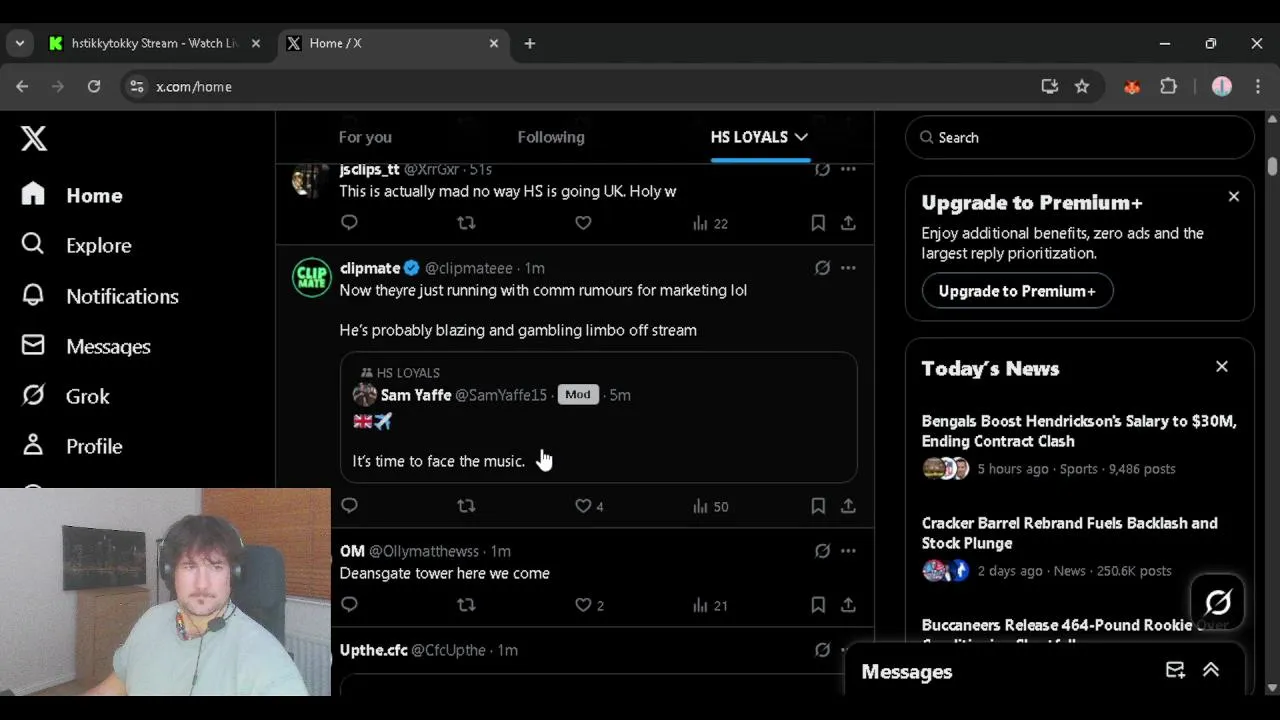View site information icon in address bar
1280x720 pixels.
tap(137, 87)
